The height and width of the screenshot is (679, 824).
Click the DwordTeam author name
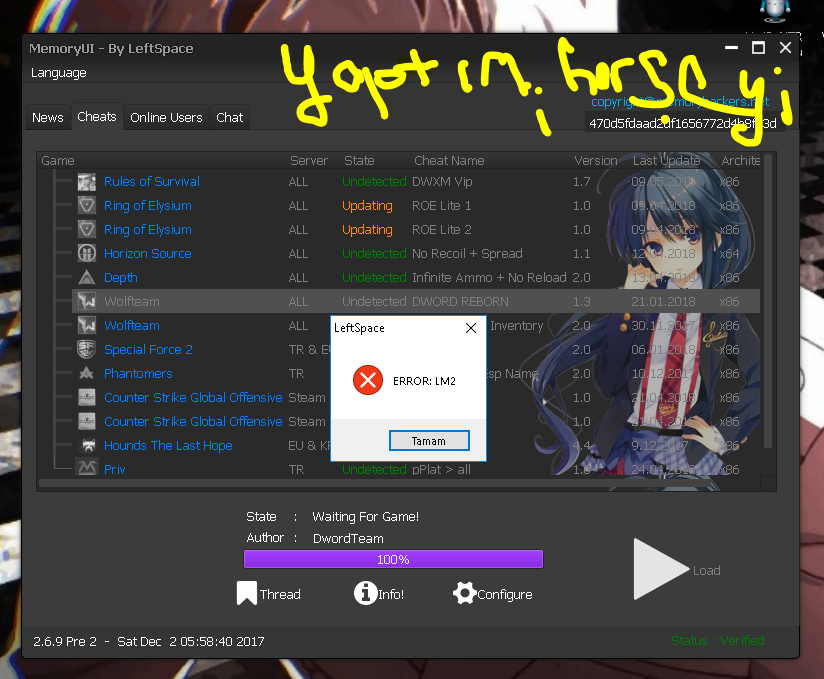tap(348, 539)
